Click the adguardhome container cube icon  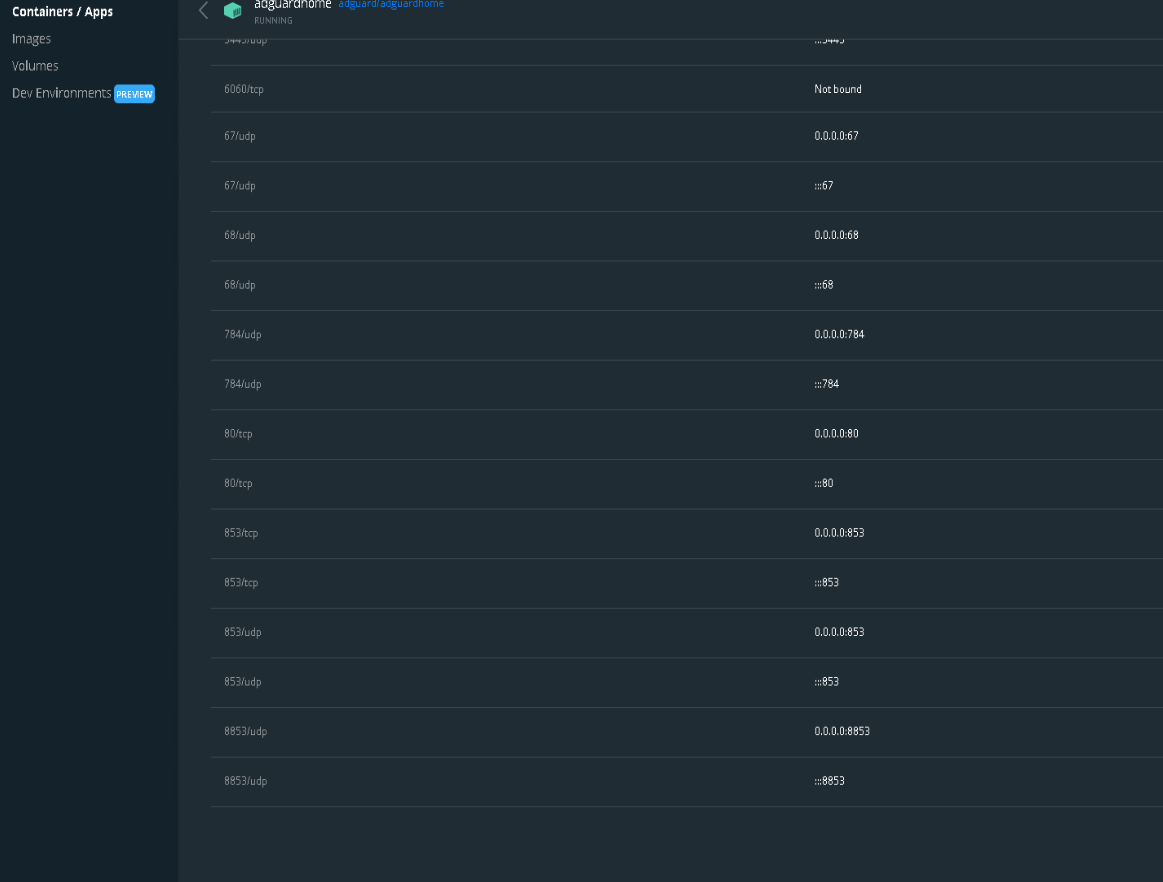click(x=233, y=10)
